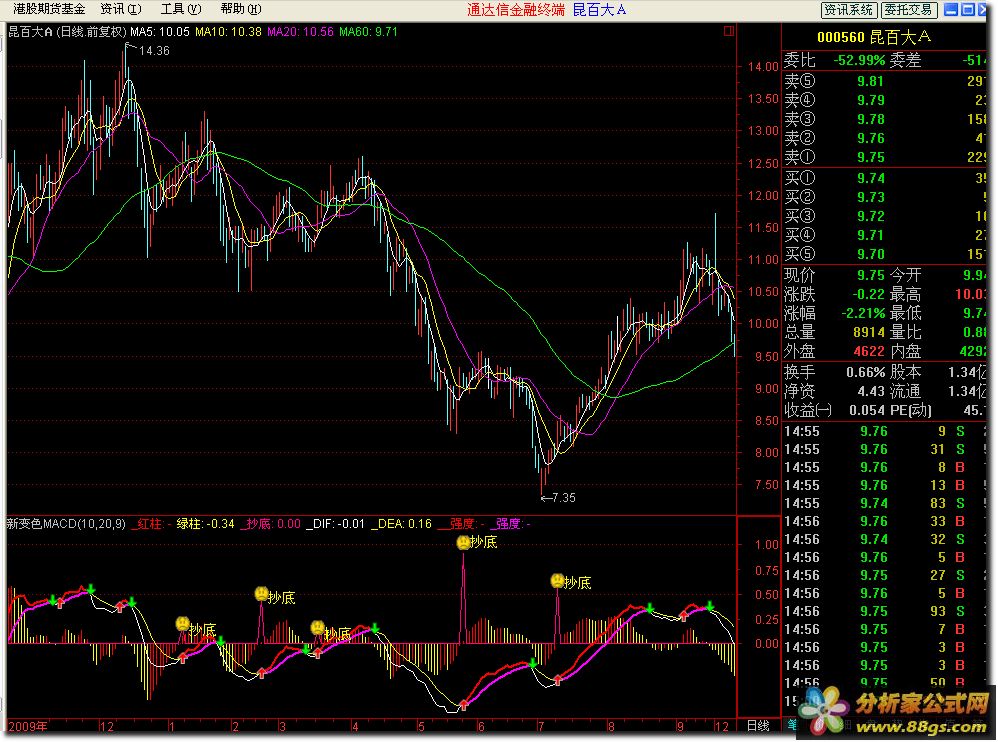This screenshot has height=742, width=998.
Task: Select the 卖③ 9.78 ask row
Action: click(885, 119)
